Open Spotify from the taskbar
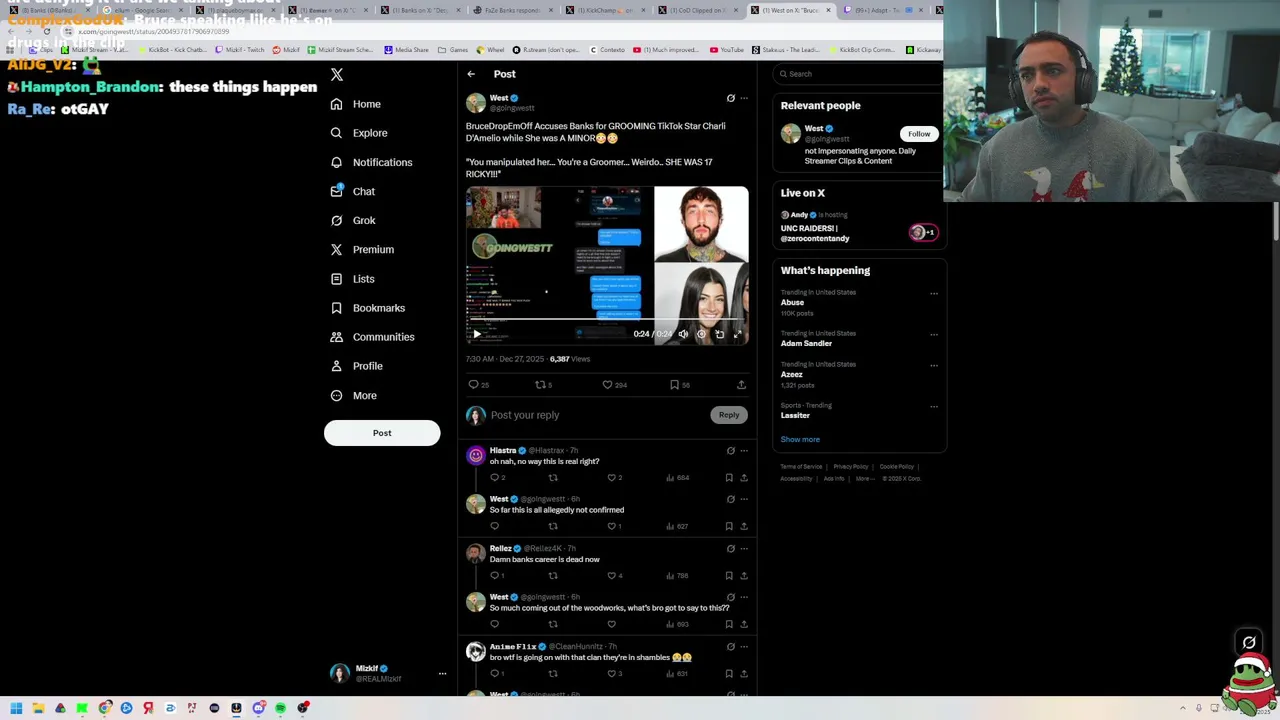 280,708
